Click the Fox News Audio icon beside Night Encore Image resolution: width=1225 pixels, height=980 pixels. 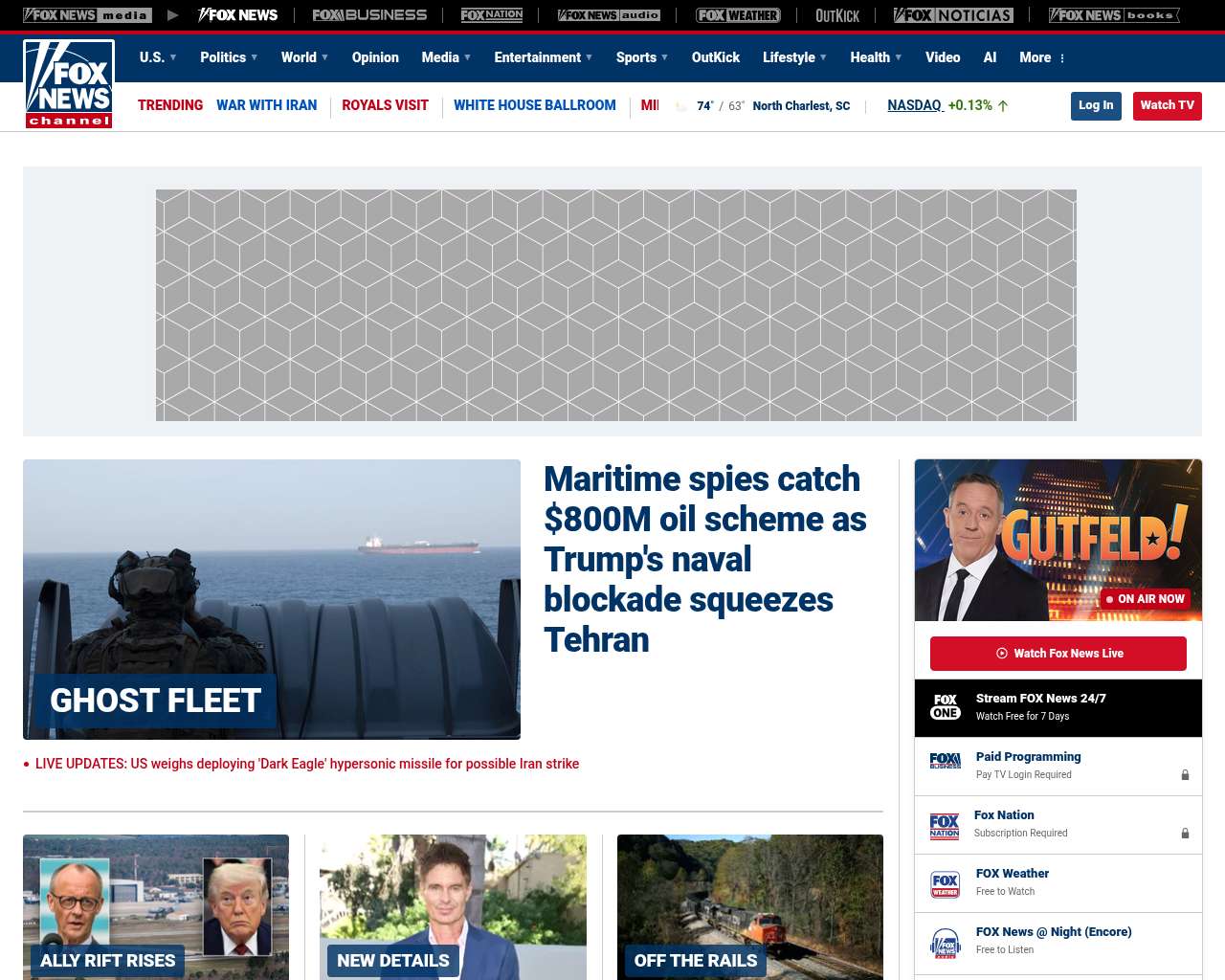pyautogui.click(x=946, y=943)
